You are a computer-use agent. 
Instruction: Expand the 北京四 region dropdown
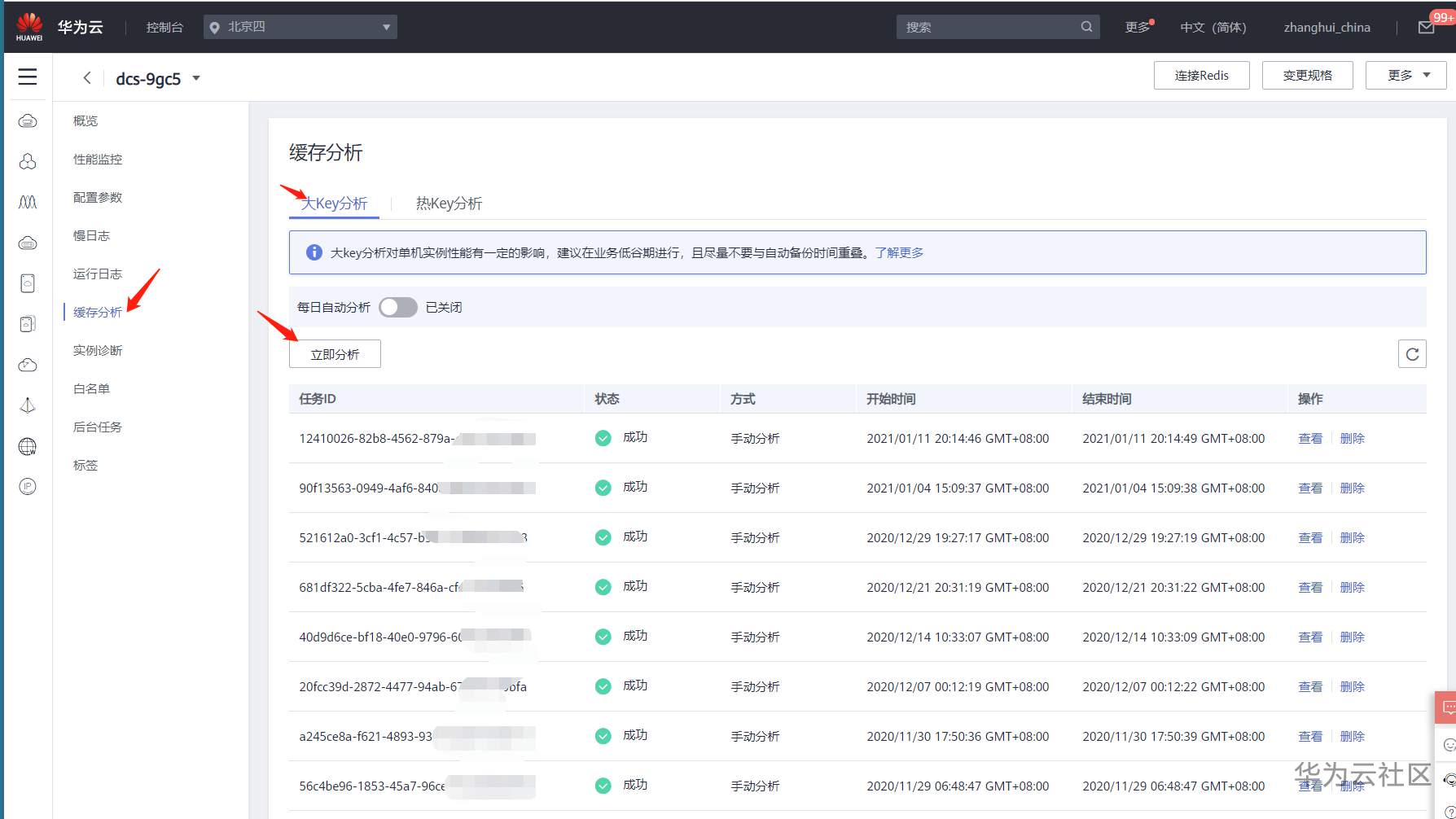tap(300, 27)
